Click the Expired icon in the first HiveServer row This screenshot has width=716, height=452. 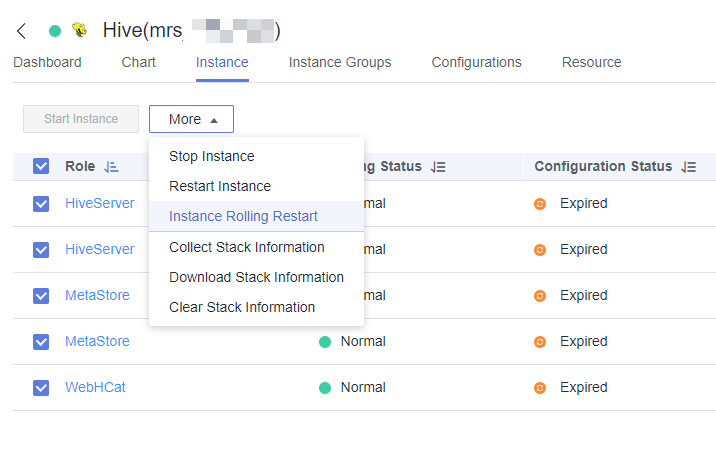coord(540,204)
